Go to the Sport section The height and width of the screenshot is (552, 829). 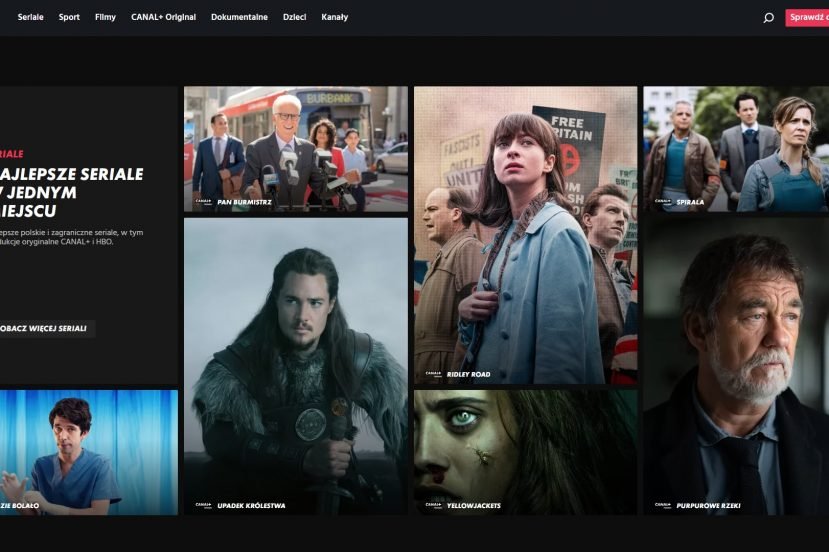coord(69,17)
